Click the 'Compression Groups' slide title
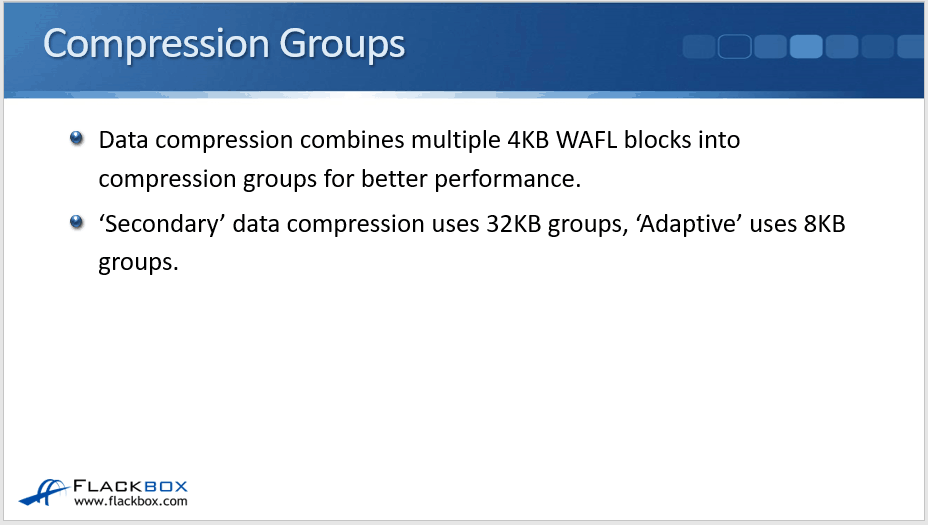Viewport: 928px width, 525px height. click(224, 45)
